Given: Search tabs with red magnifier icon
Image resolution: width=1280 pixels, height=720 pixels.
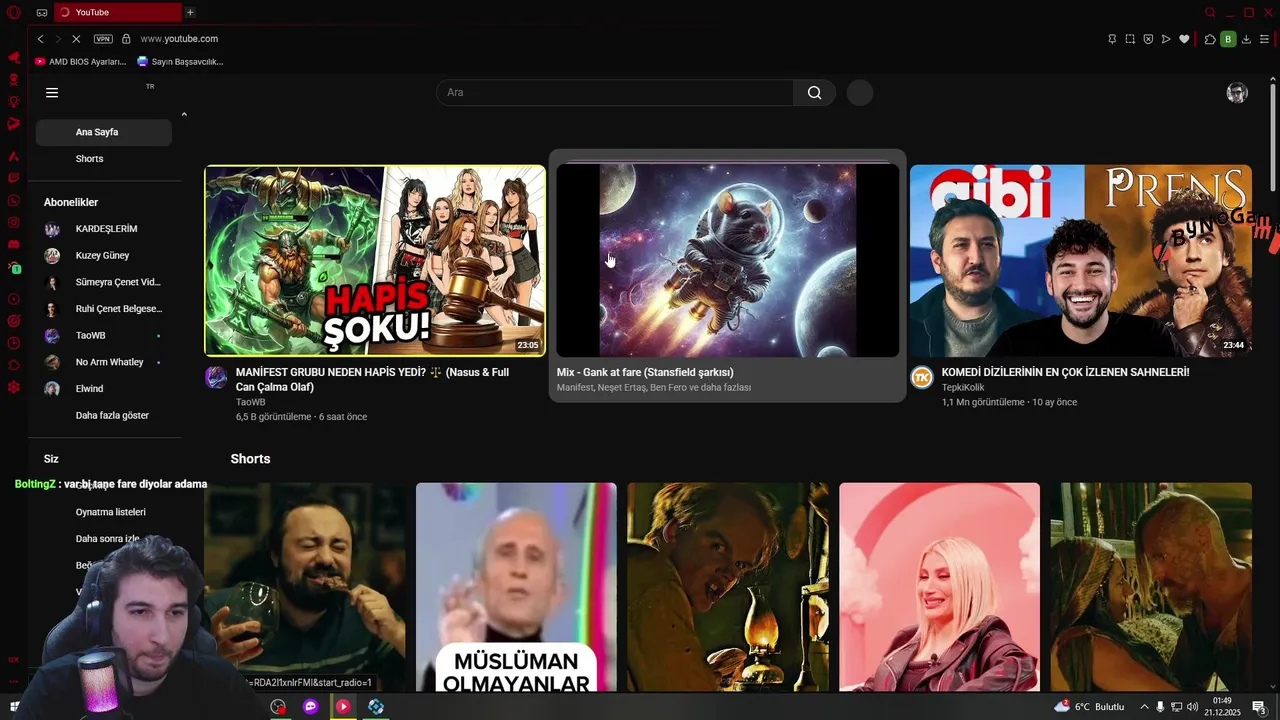Looking at the screenshot, I should [x=1210, y=12].
